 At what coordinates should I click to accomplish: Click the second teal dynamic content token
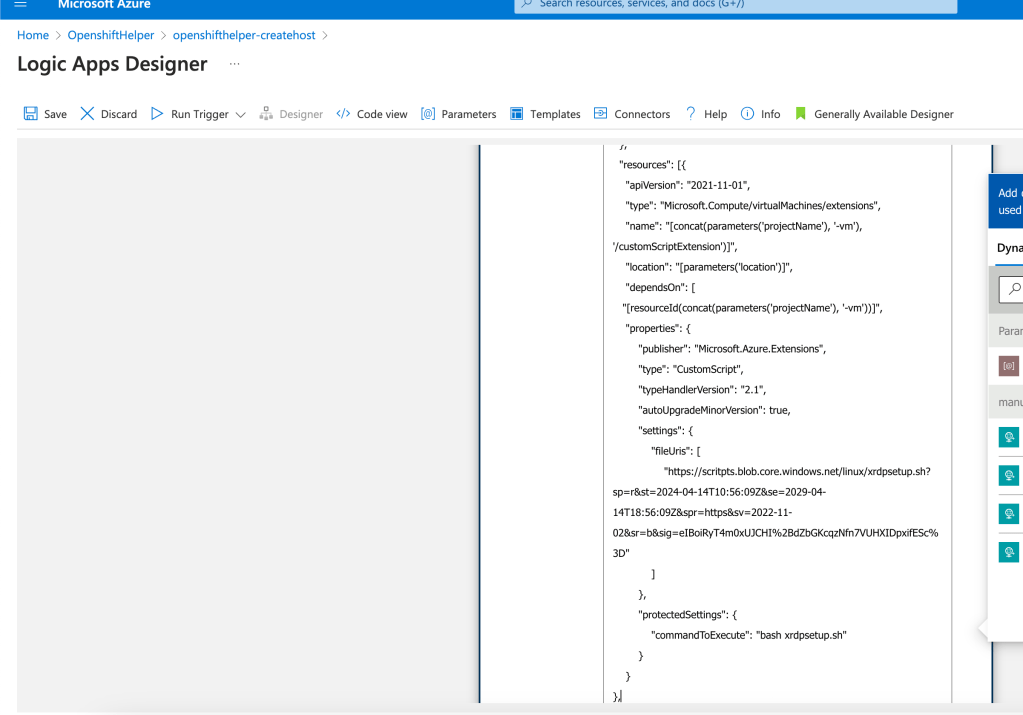[1009, 475]
